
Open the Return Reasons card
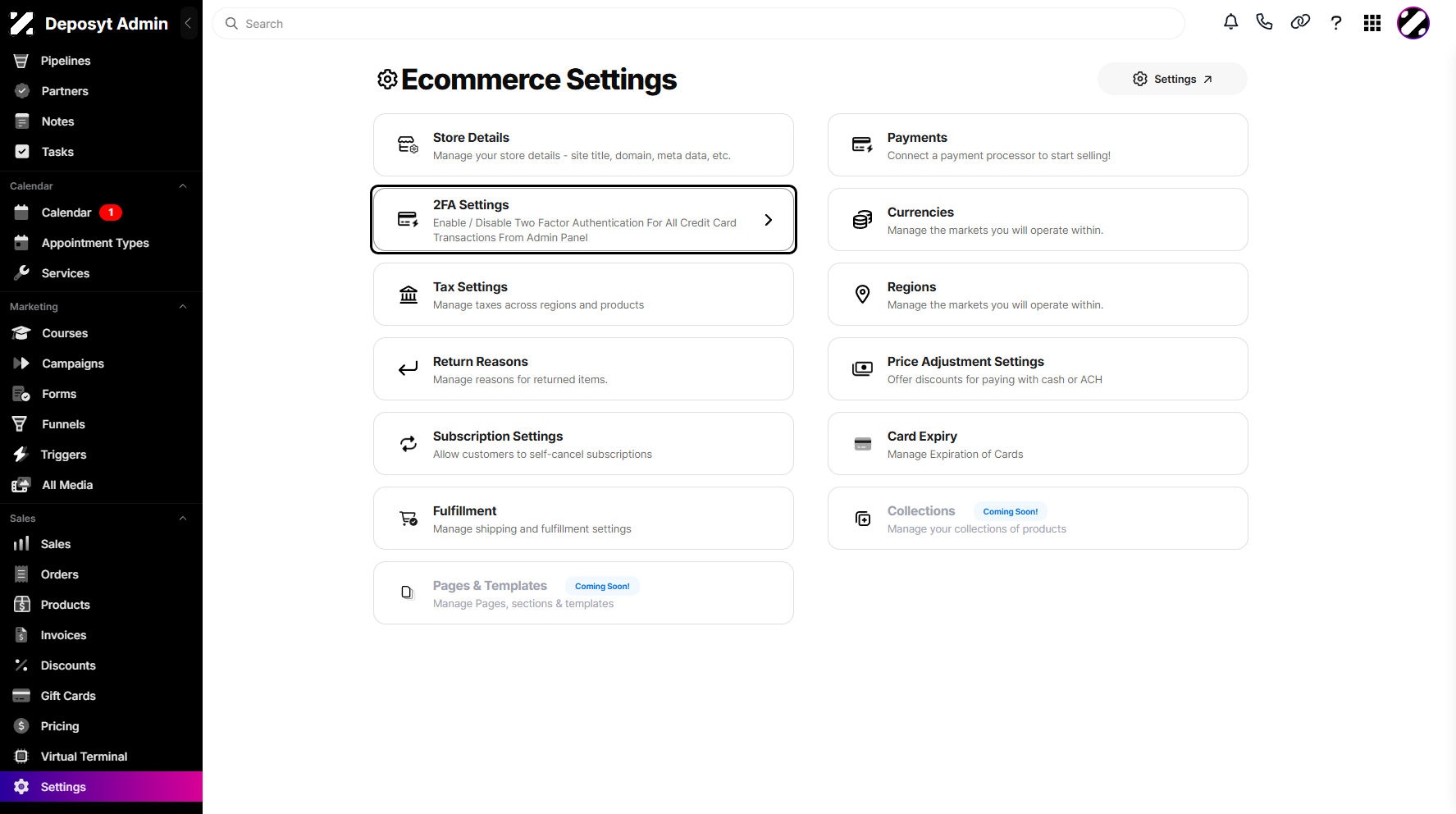pos(583,369)
